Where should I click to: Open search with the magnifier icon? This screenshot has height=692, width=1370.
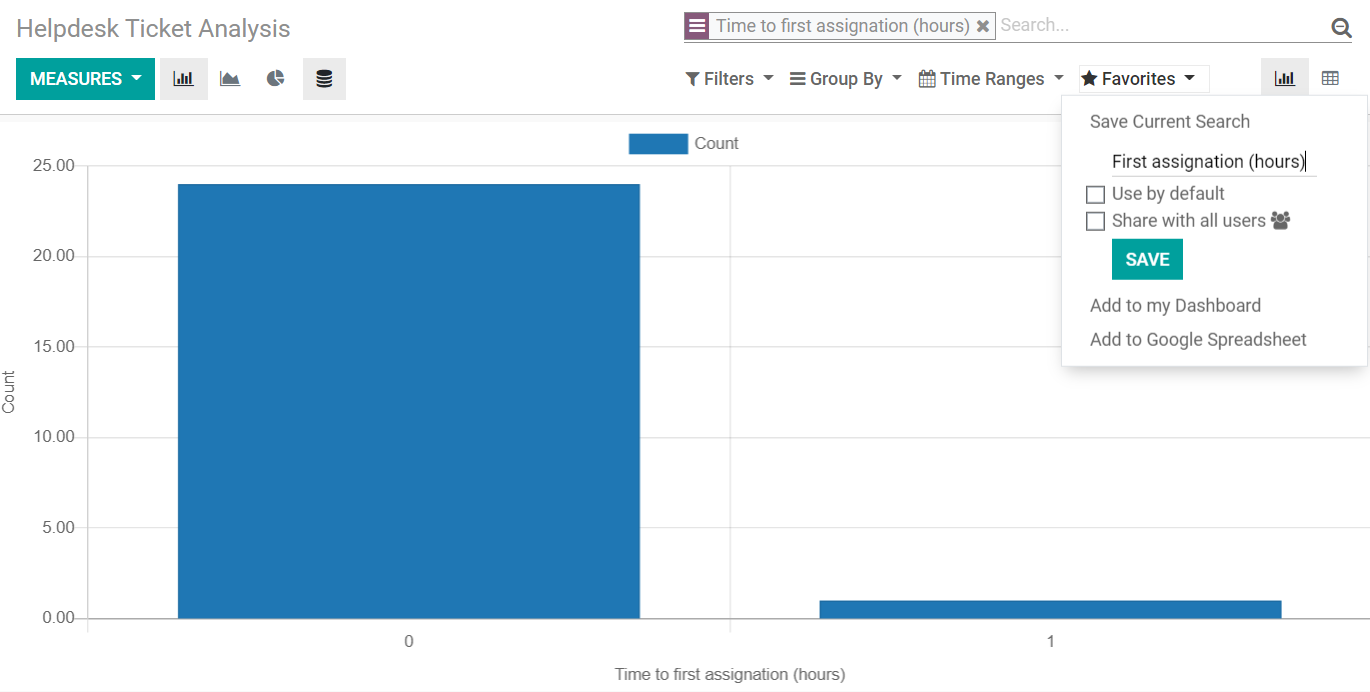(1341, 27)
